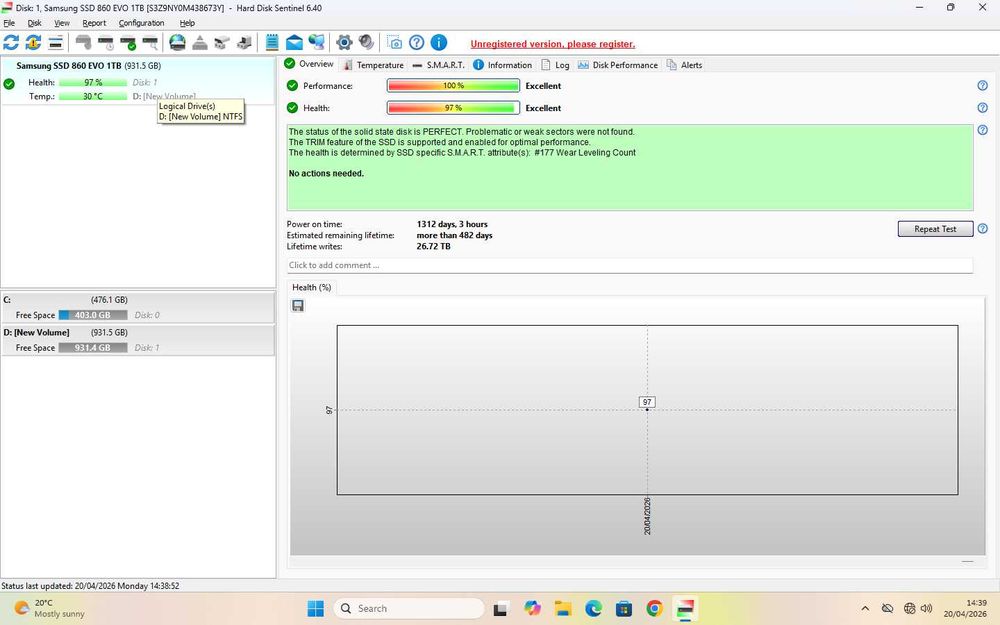Image resolution: width=1000 pixels, height=625 pixels.
Task: Click the 'No actions needed.' text
Action: pyautogui.click(x=326, y=173)
